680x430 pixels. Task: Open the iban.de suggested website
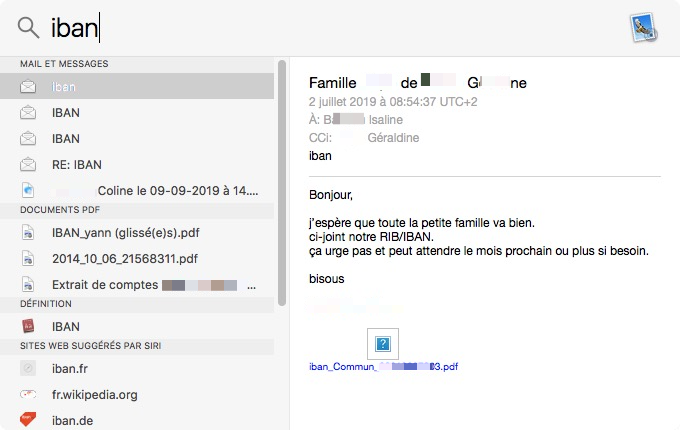tap(72, 420)
